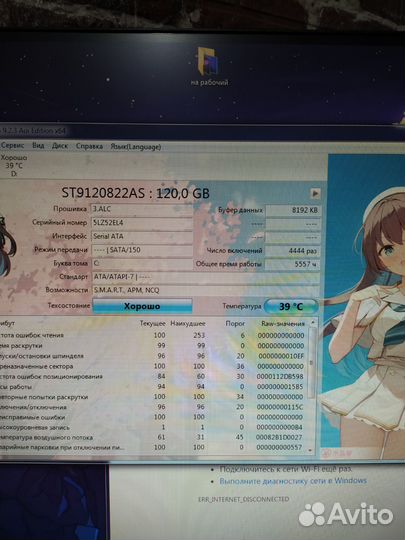
Task: Open the Справка menu
Action: pos(89,146)
